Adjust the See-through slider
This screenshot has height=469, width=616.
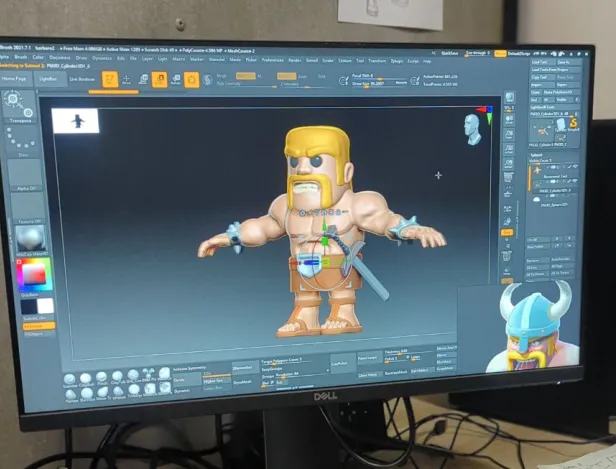coord(478,53)
